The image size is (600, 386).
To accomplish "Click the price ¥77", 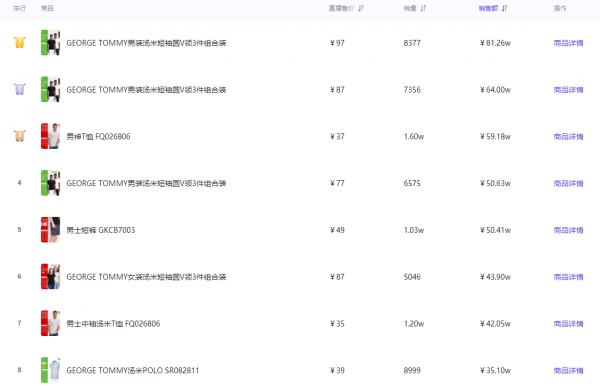I will pyautogui.click(x=338, y=183).
